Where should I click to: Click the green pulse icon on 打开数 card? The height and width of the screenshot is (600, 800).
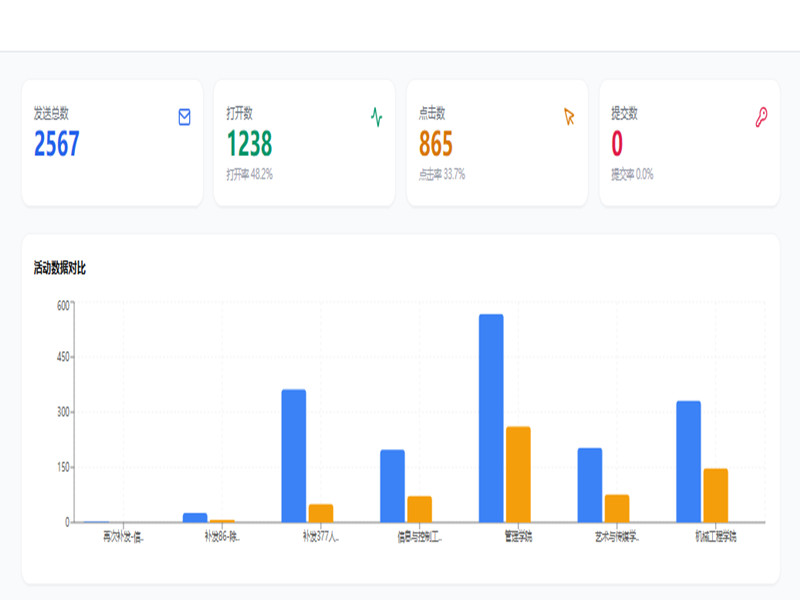[x=377, y=117]
